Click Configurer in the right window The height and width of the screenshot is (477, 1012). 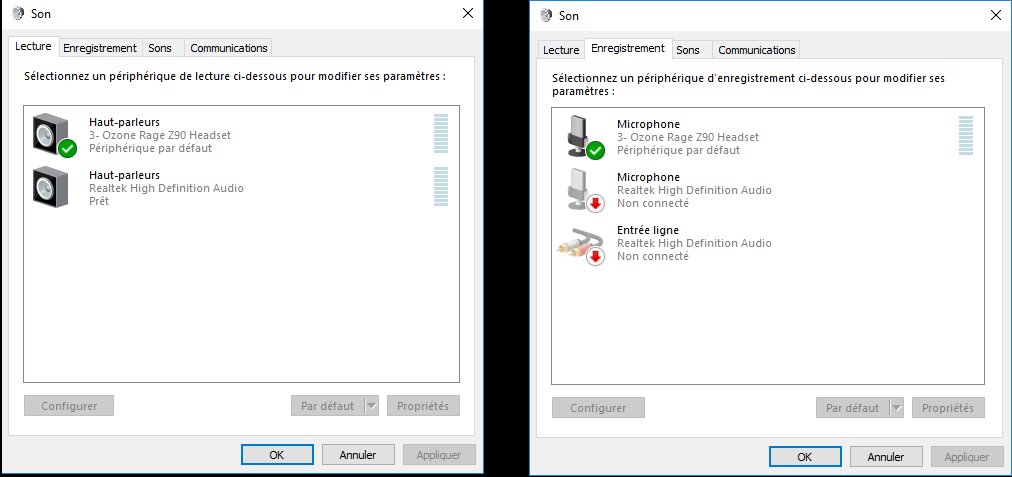pos(598,408)
